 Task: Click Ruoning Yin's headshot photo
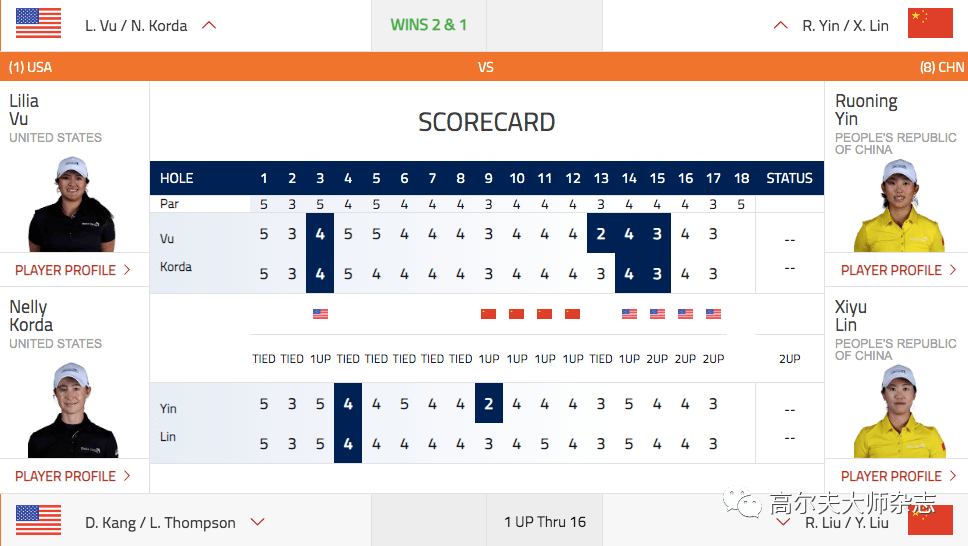pyautogui.click(x=899, y=205)
